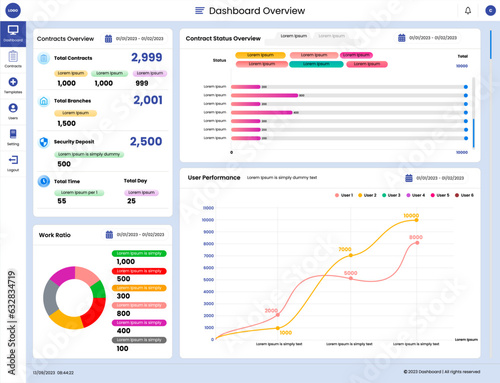Open Work Ratio date range picker
The width and height of the screenshot is (500, 383).
tap(135, 235)
